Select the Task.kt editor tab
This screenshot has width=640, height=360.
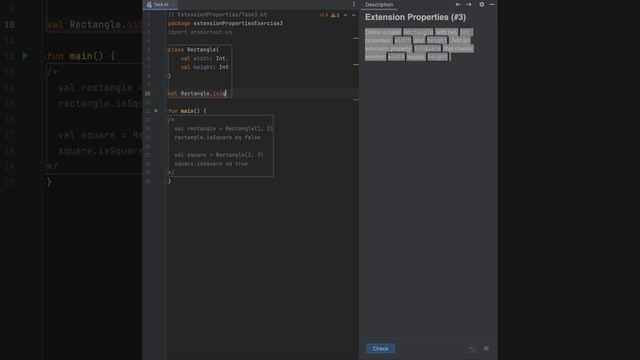point(160,4)
